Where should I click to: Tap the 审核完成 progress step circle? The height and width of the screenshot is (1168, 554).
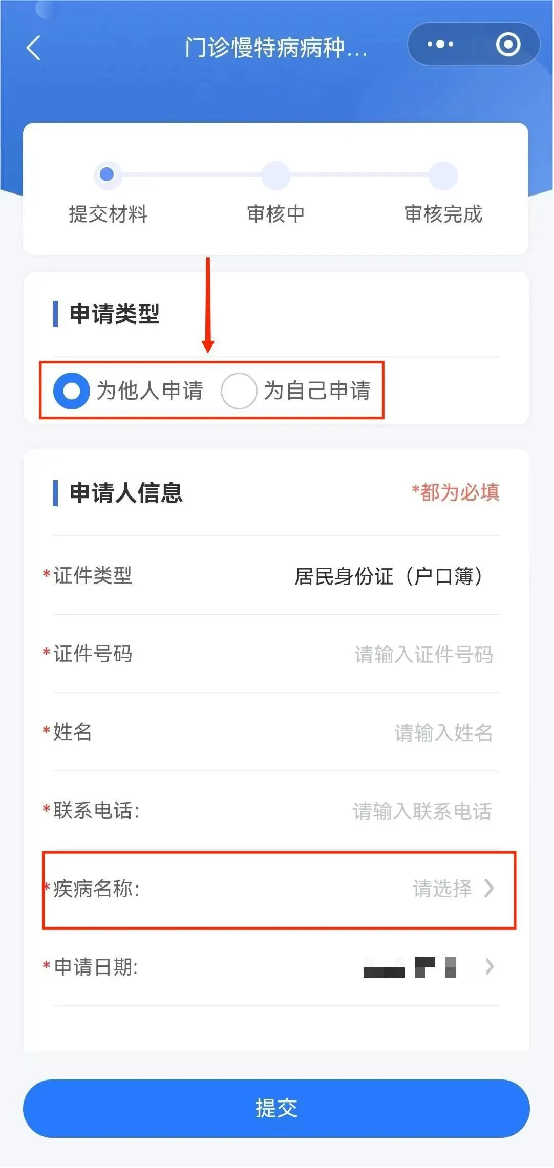(x=443, y=176)
